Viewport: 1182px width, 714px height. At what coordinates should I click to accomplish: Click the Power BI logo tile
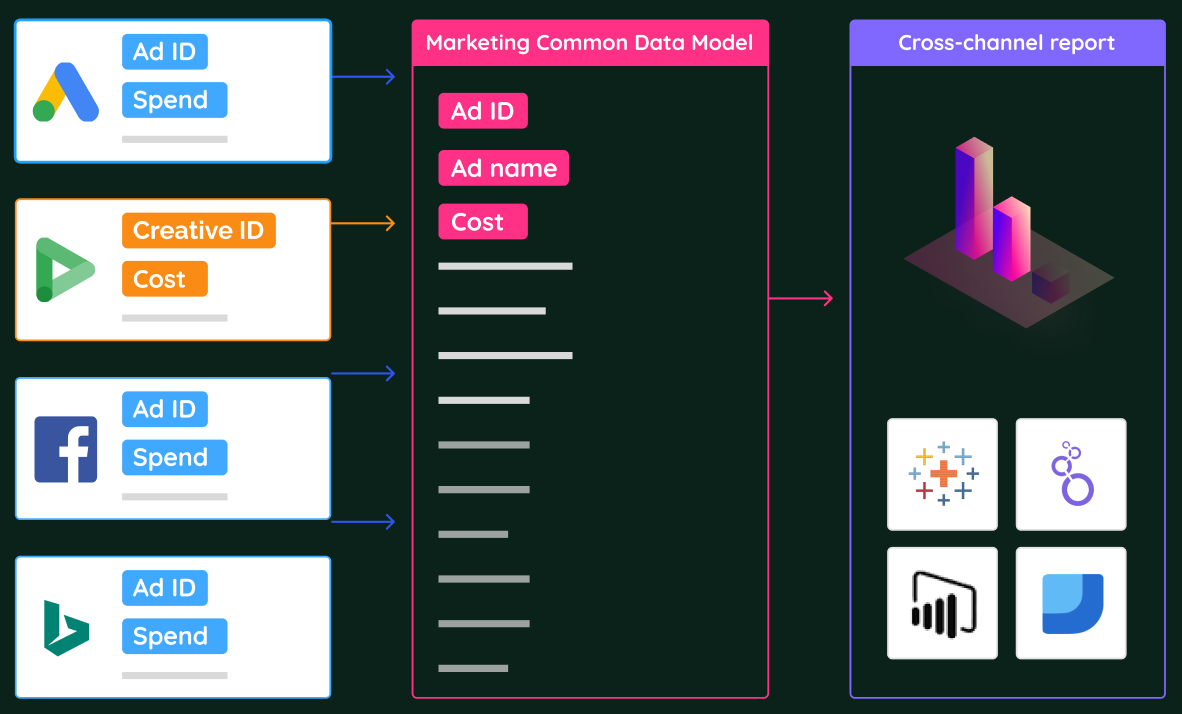coord(942,603)
